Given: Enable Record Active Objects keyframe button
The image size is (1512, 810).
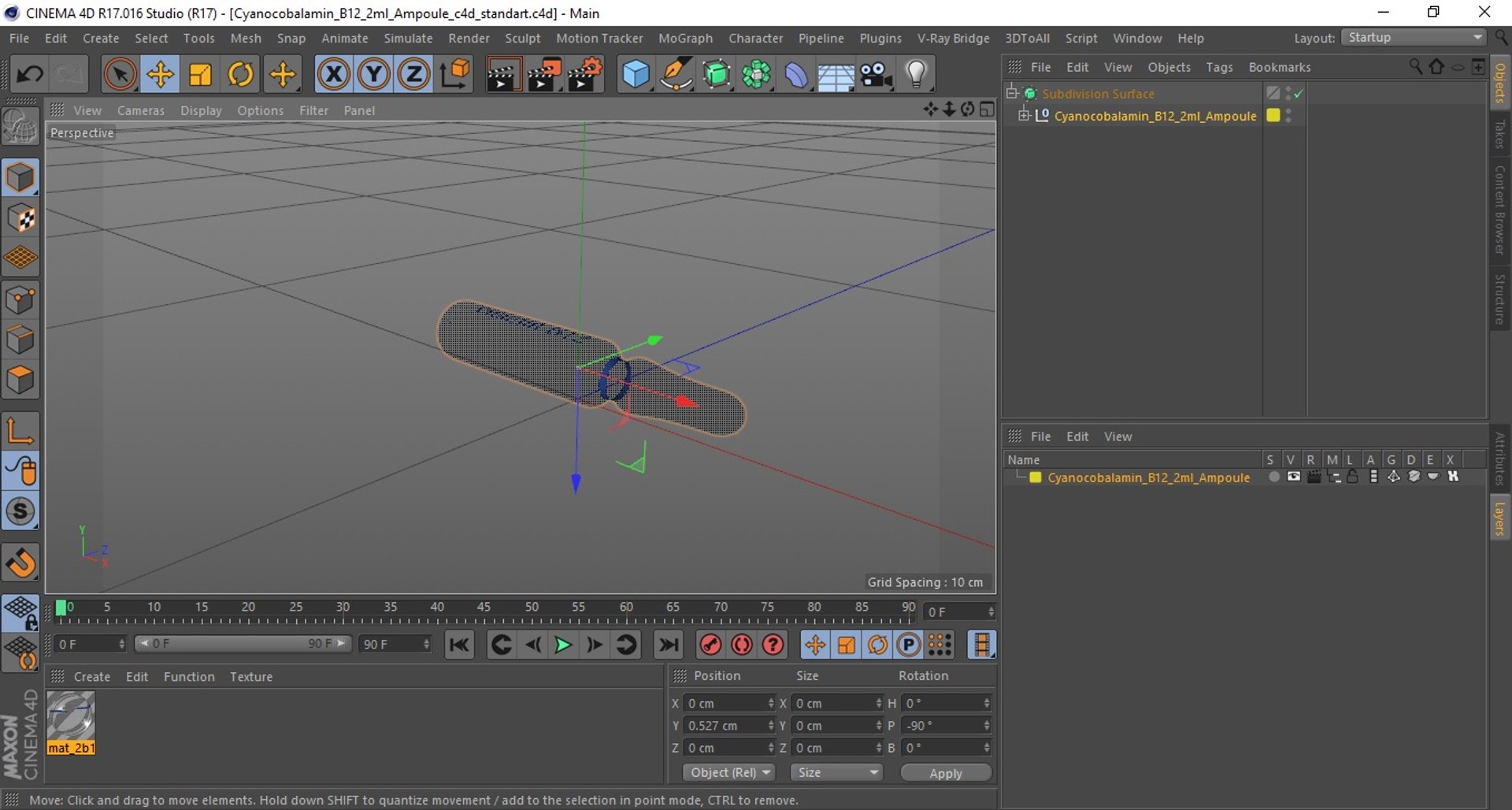Looking at the screenshot, I should point(710,645).
